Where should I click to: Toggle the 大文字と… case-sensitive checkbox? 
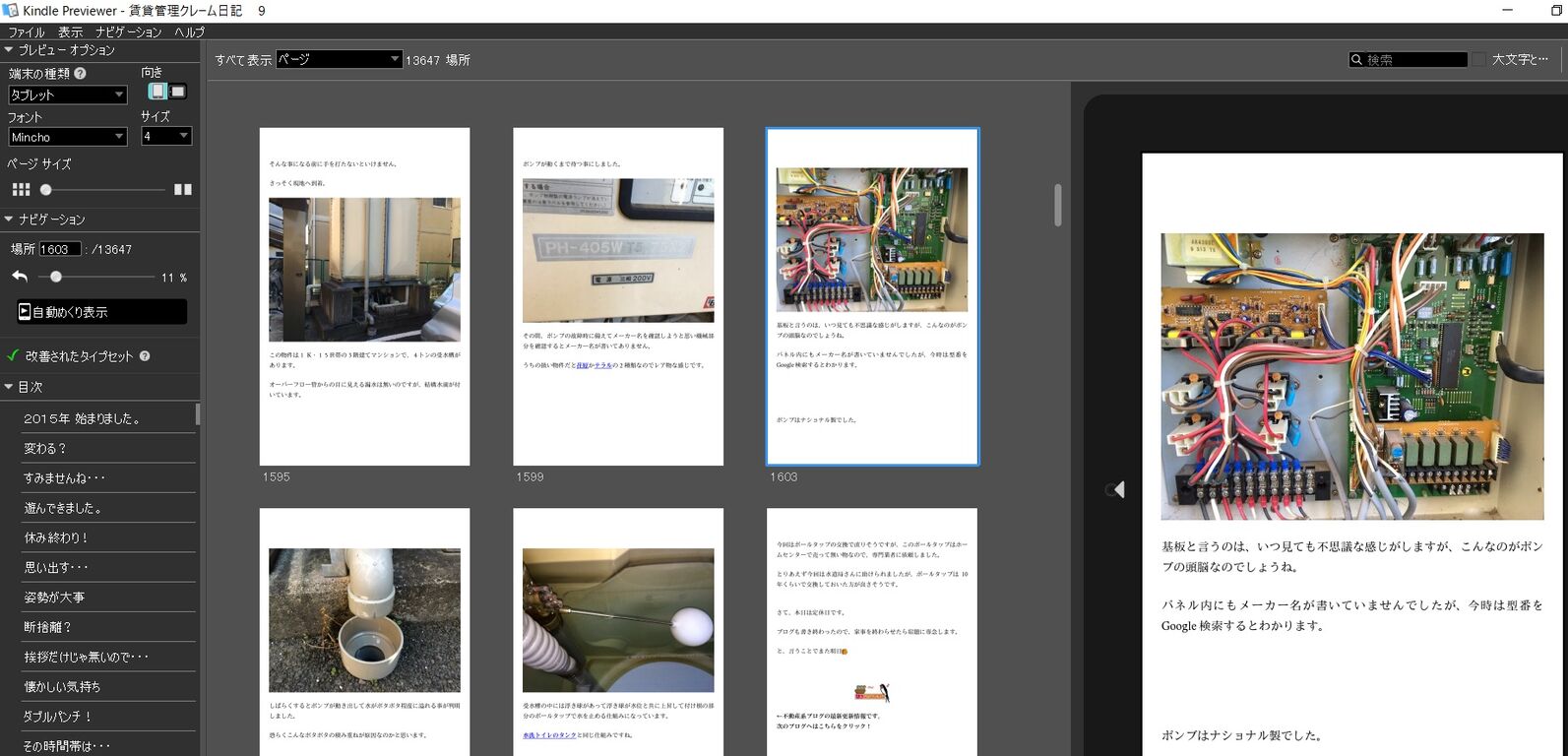pos(1478,60)
